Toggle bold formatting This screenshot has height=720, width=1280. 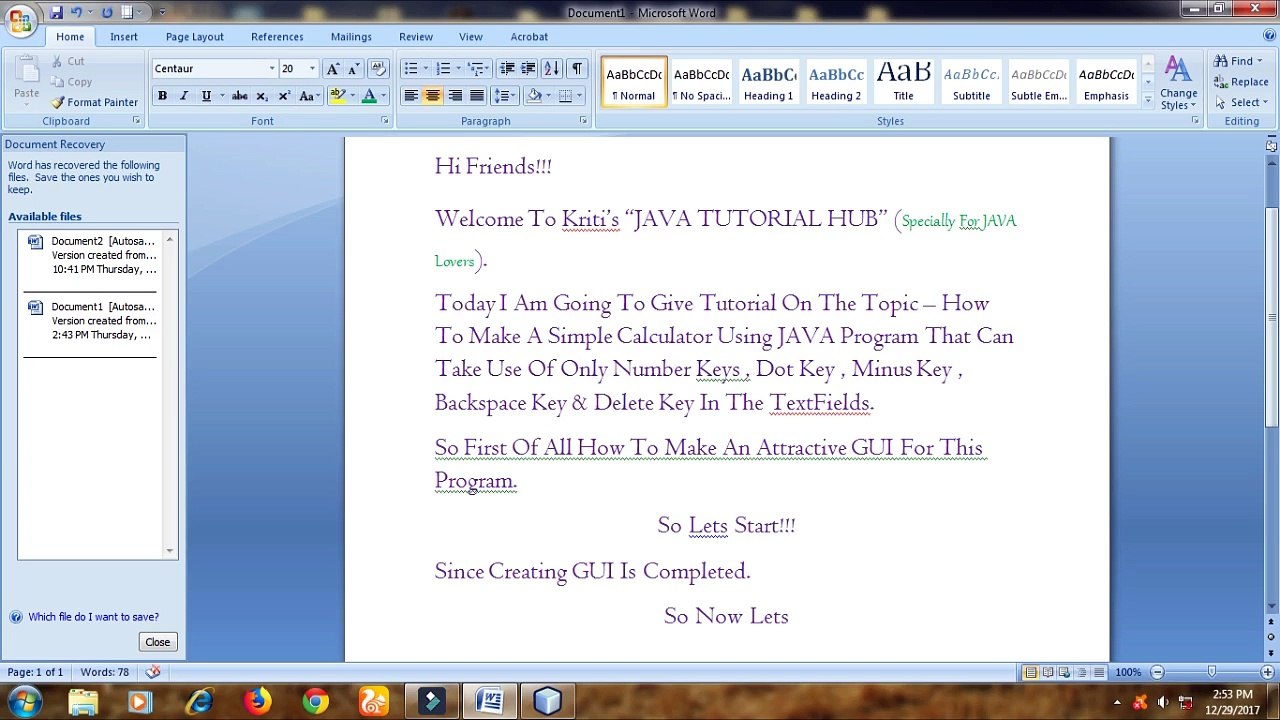162,96
